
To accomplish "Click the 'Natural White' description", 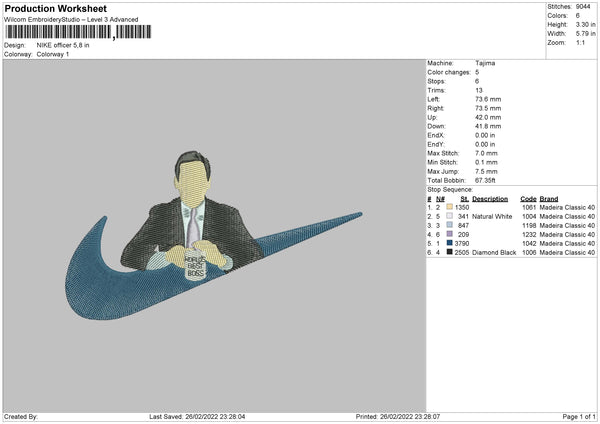I will [x=492, y=217].
